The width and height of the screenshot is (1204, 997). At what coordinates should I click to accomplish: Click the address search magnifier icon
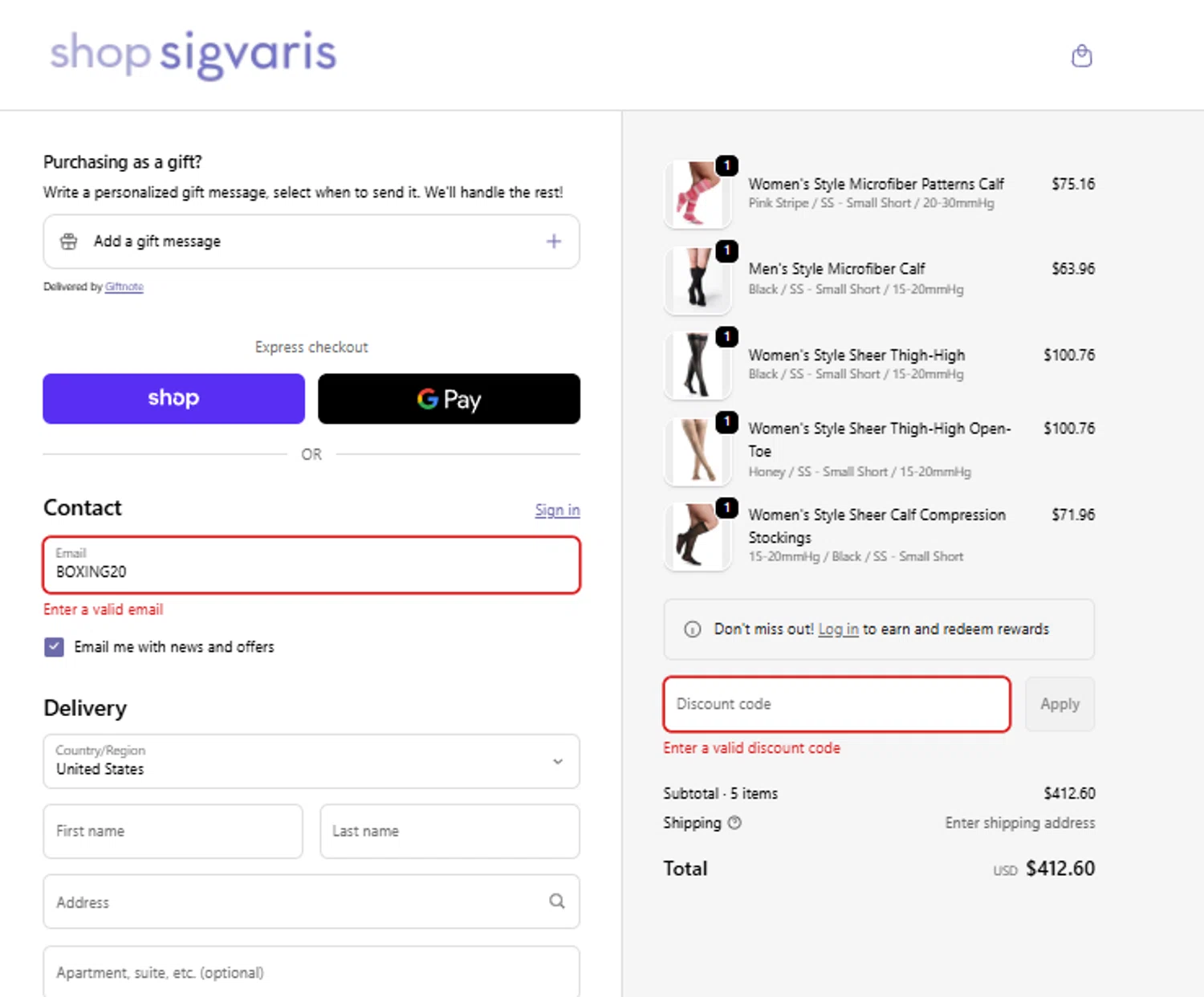click(557, 901)
